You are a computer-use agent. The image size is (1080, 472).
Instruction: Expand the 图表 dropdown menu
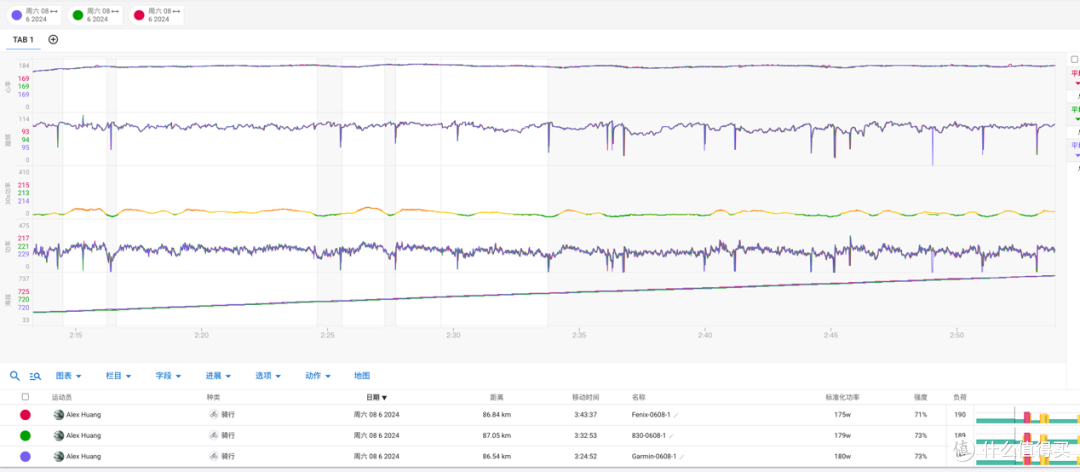(69, 376)
